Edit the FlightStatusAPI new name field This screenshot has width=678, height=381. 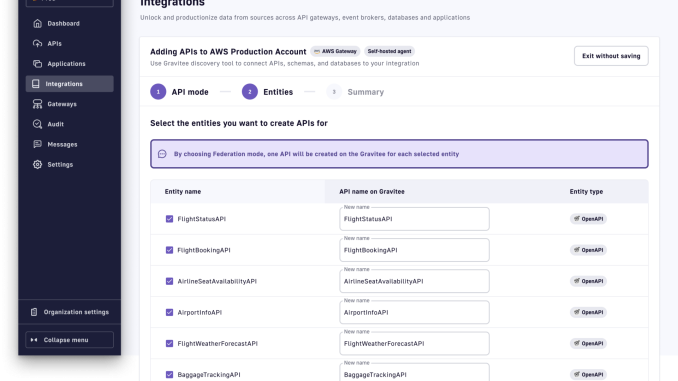(x=414, y=219)
